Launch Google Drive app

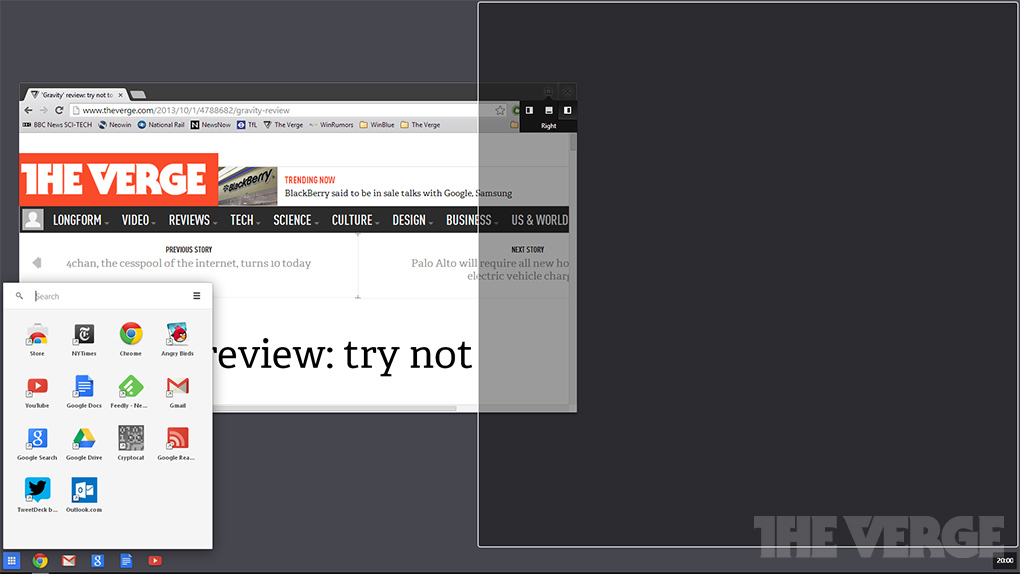click(x=84, y=443)
